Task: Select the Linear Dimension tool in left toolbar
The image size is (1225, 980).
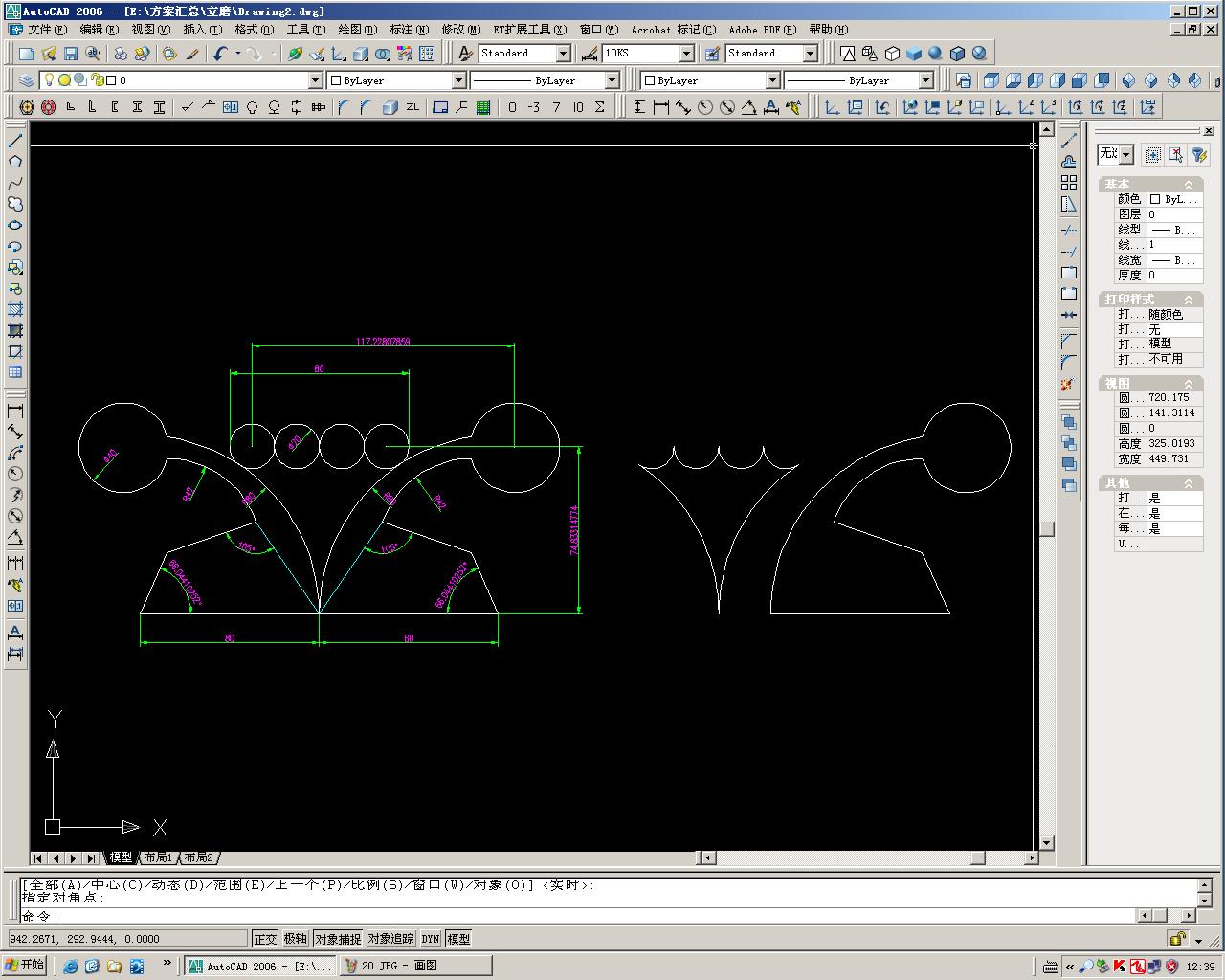Action: [15, 411]
